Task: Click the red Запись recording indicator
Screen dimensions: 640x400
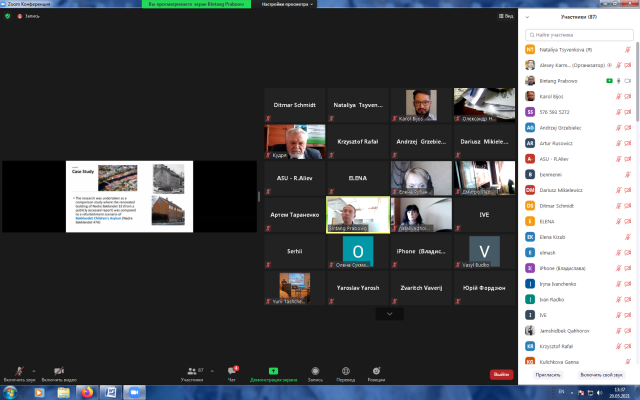Action: 28,16
